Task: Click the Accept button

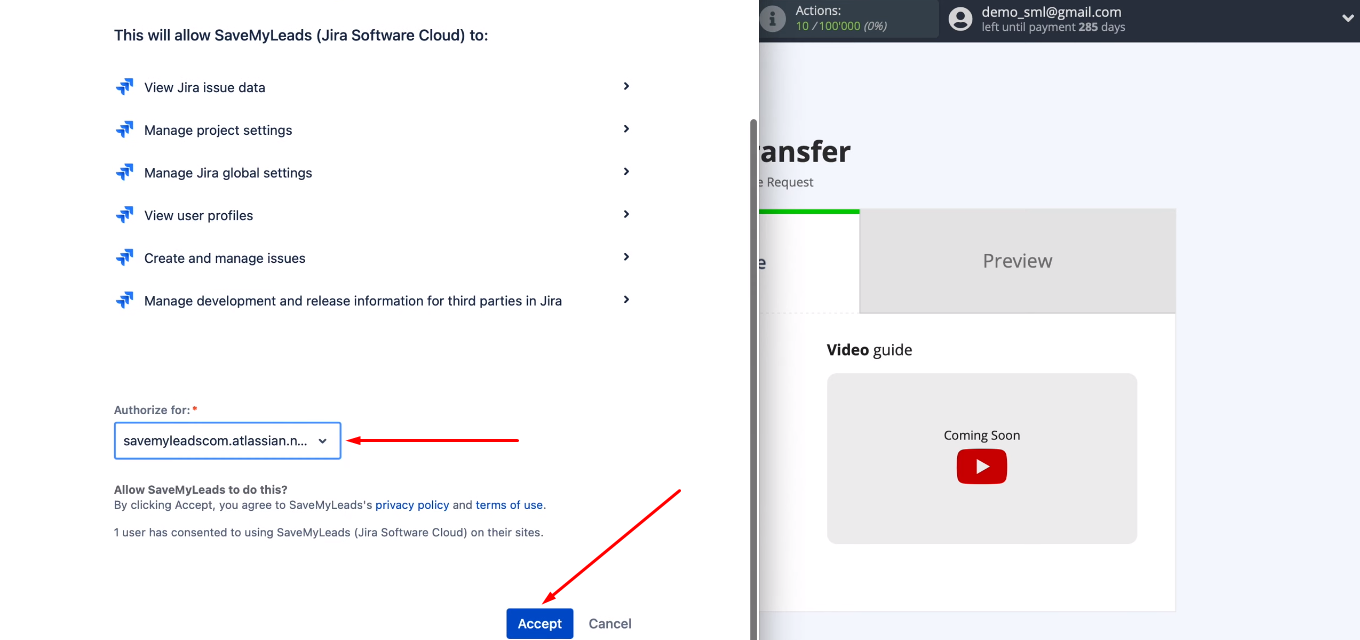Action: point(540,623)
